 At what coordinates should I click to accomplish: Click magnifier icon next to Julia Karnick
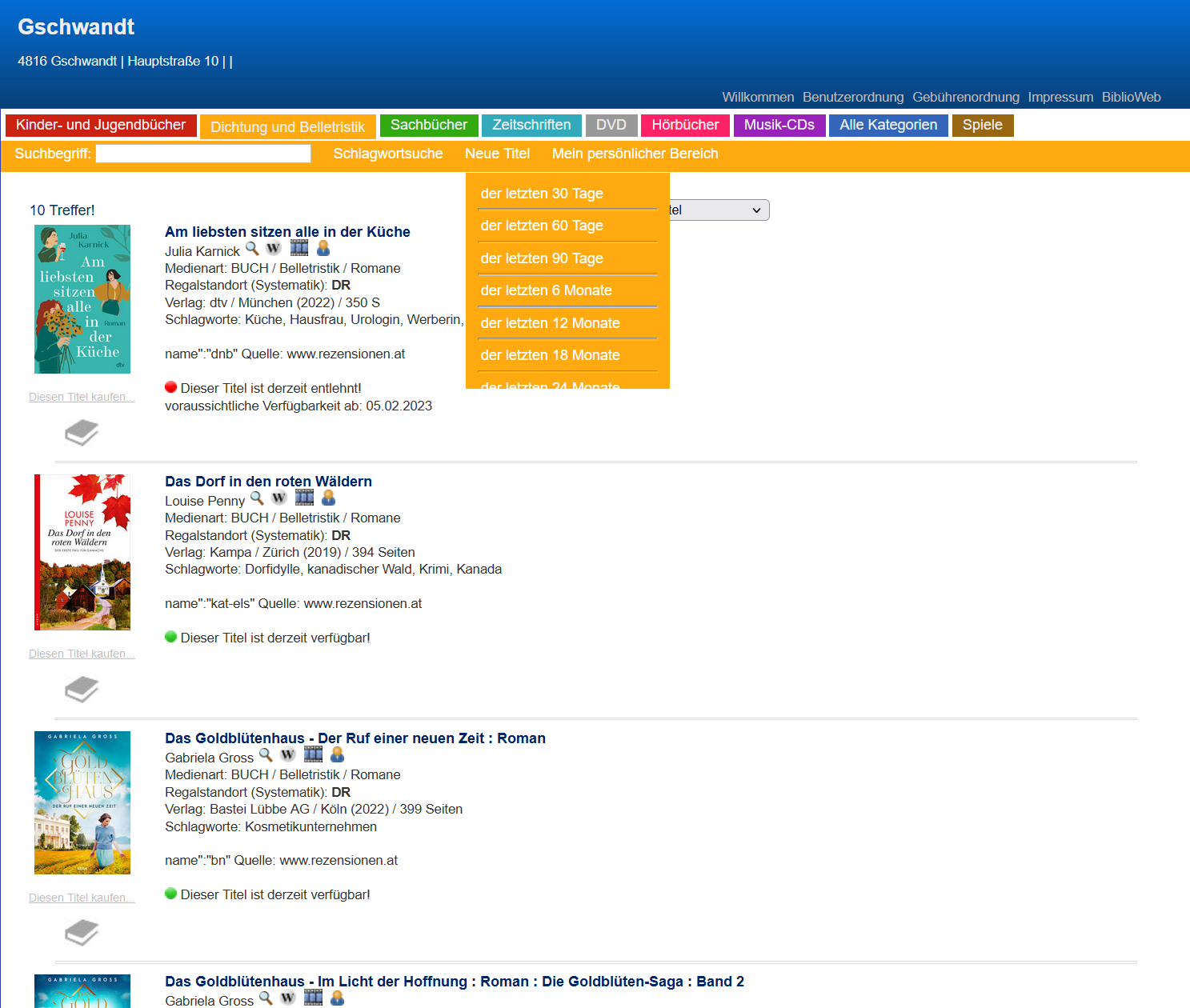tap(252, 249)
